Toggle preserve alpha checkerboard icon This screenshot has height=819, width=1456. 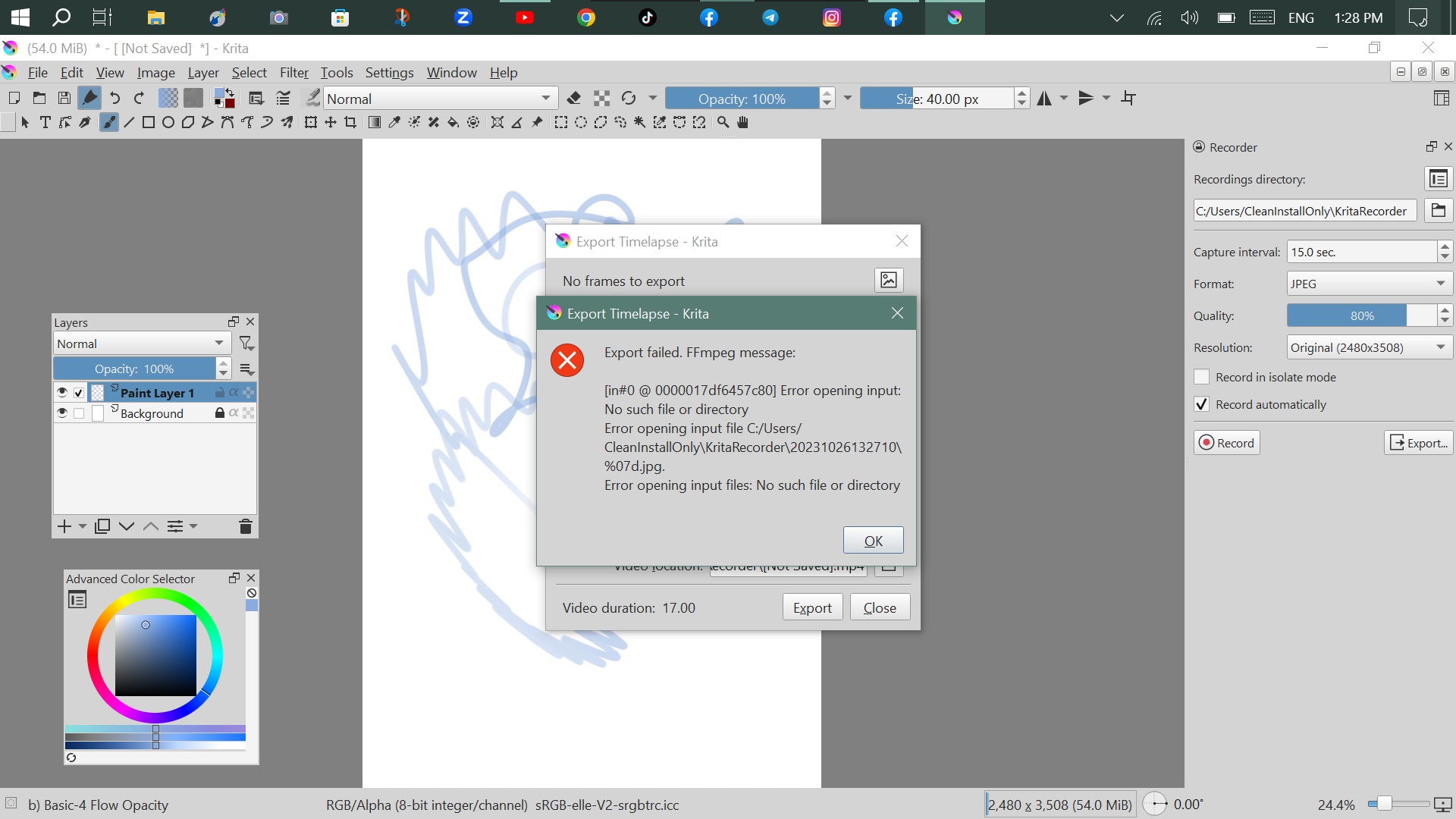601,98
